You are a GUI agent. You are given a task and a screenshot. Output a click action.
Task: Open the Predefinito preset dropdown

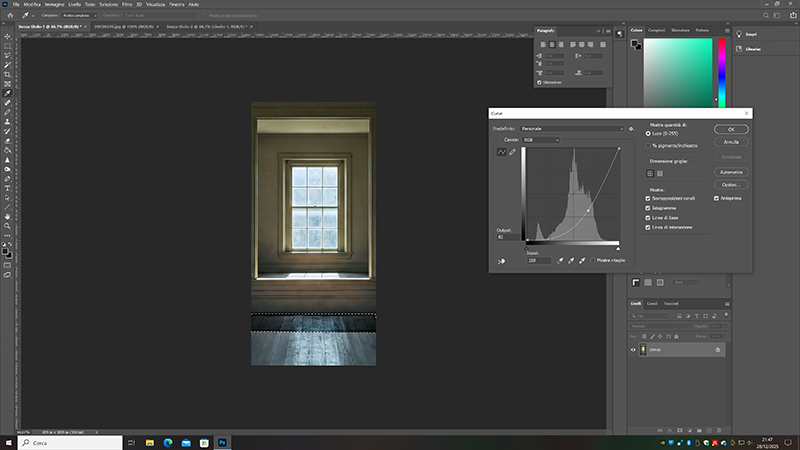click(x=572, y=129)
